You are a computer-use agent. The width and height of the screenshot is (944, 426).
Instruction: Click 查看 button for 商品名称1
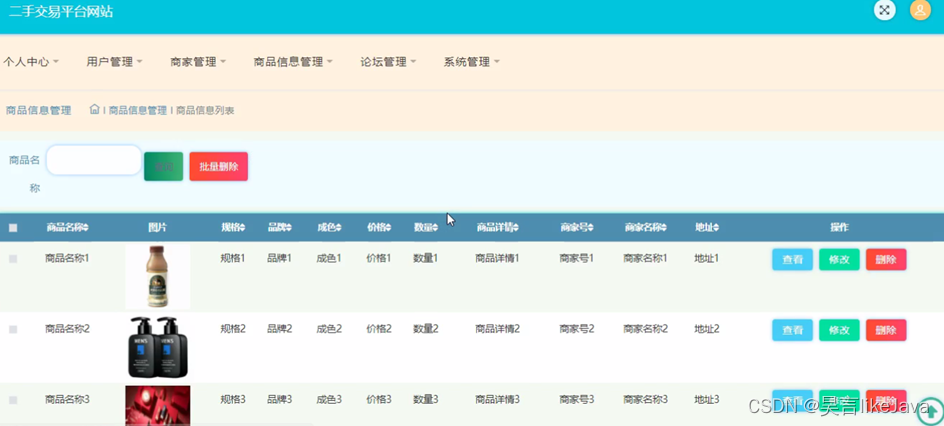792,259
